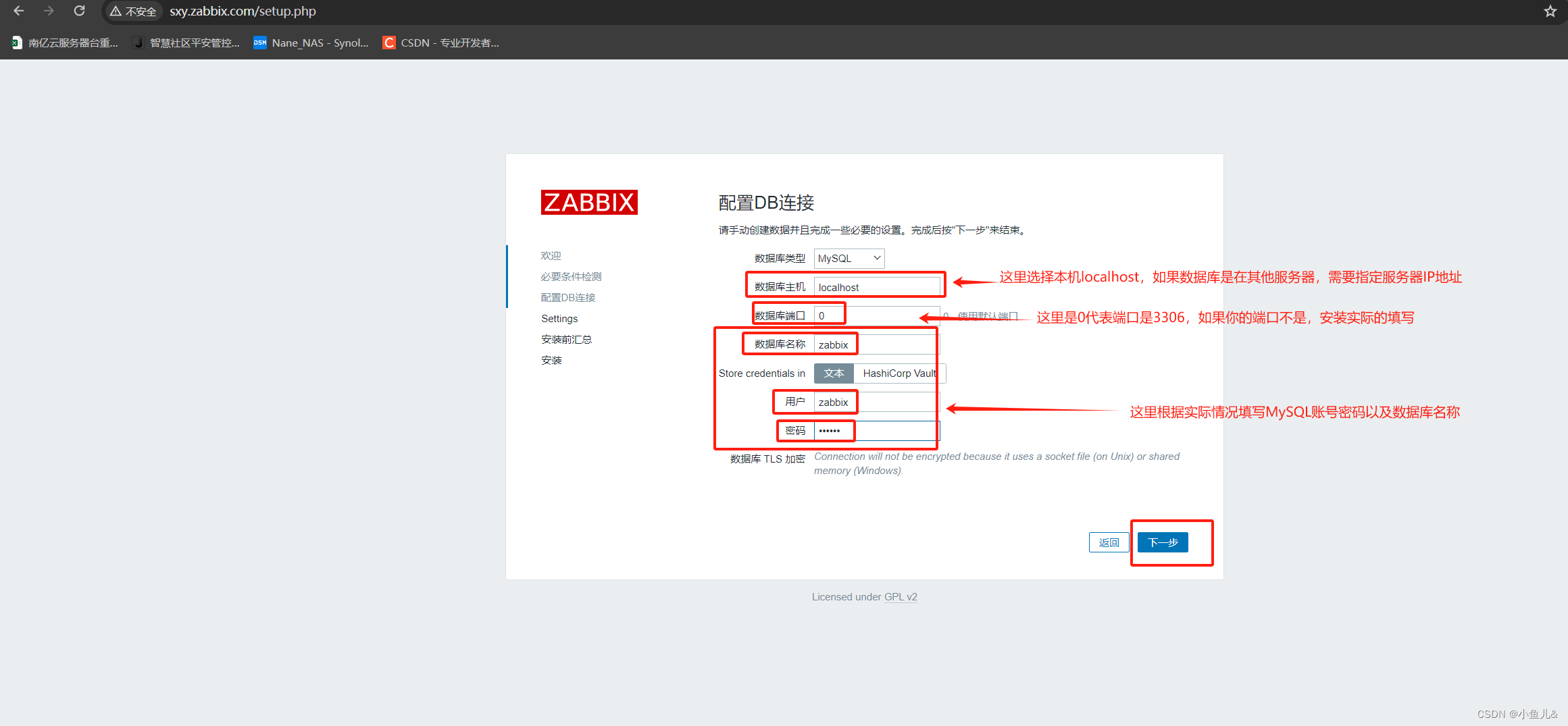Select the 安装 setup step

[x=551, y=361]
